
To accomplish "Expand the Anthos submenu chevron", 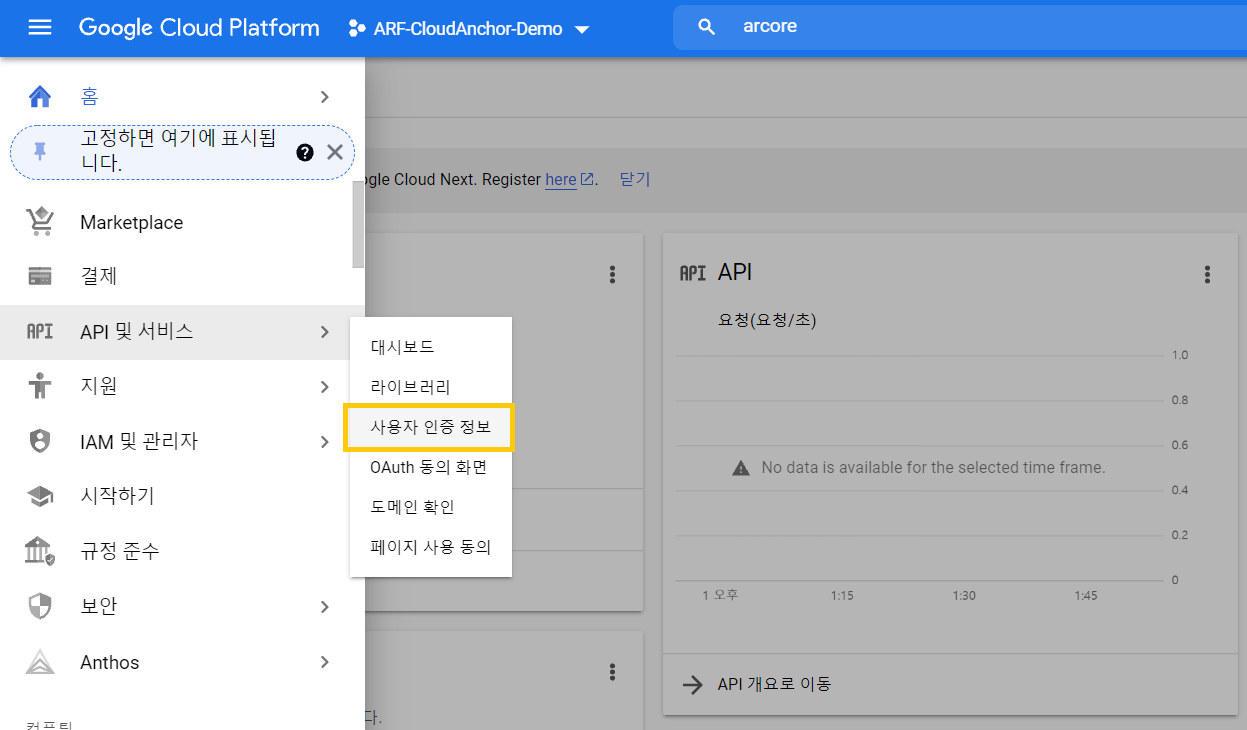I will (x=325, y=662).
